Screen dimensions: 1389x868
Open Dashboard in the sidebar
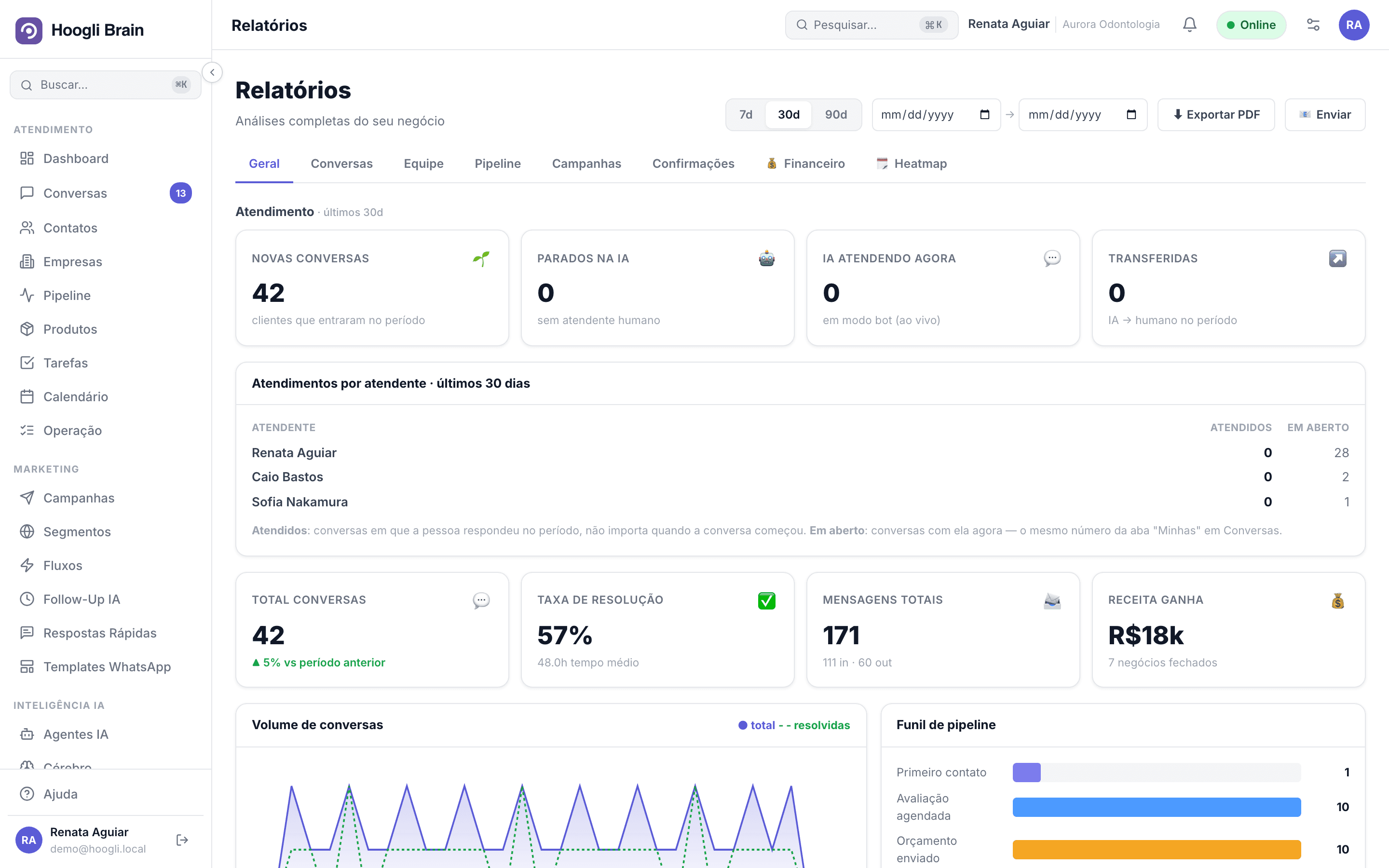pos(106,159)
